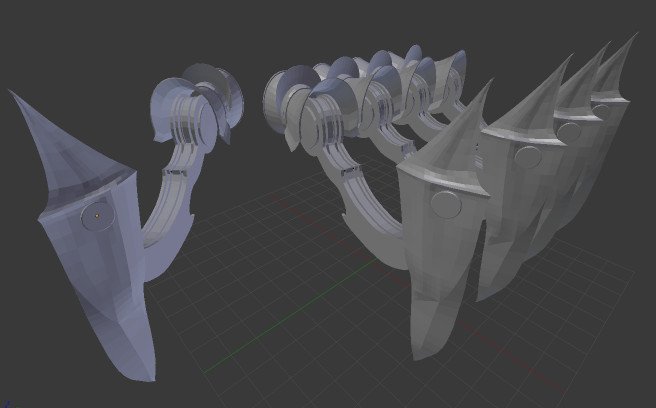Click the rearmost gray blade's spike tip
The height and width of the screenshot is (408, 656).
pyautogui.click(x=635, y=34)
